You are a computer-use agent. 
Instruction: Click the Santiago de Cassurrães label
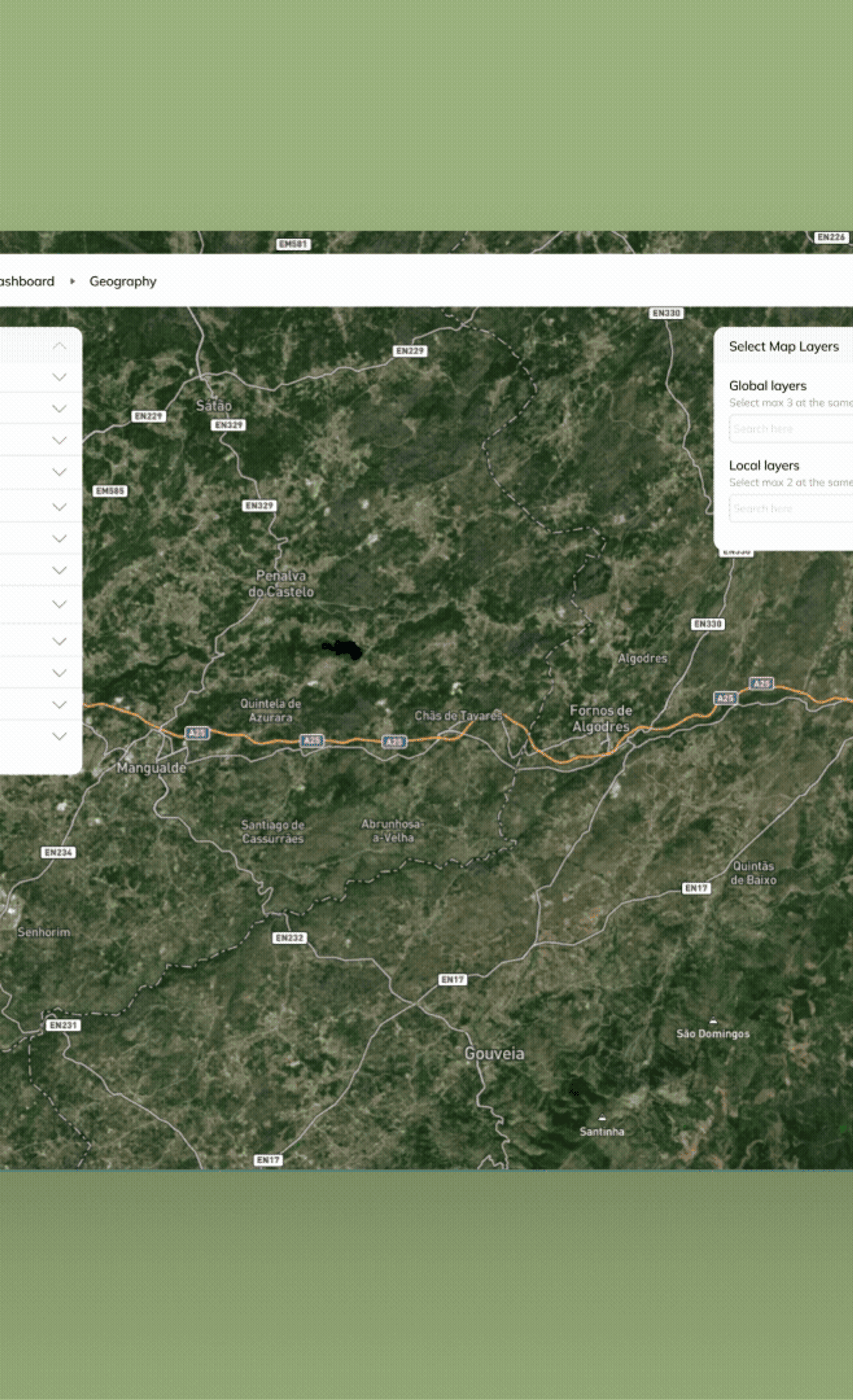click(273, 831)
